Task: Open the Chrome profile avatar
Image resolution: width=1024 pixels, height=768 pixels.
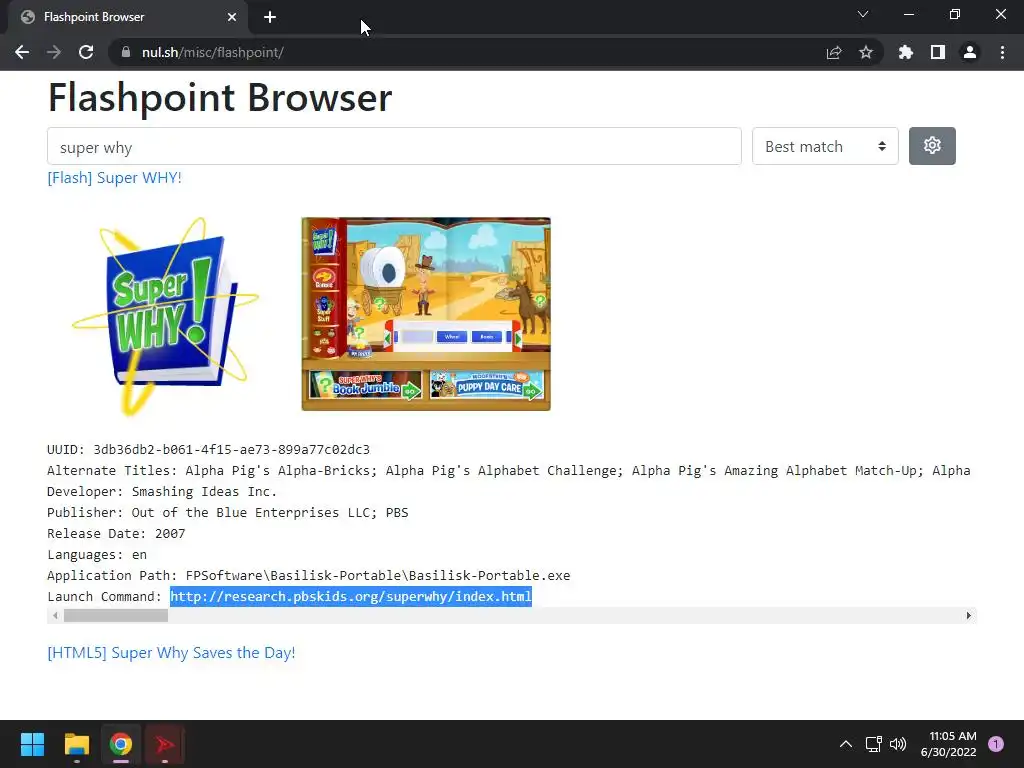Action: (970, 52)
